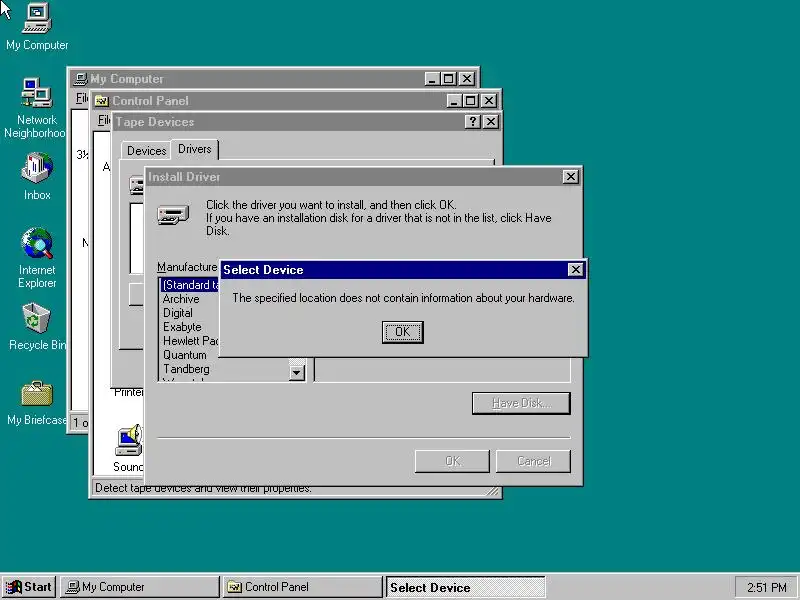Open the Start menu
Image resolution: width=800 pixels, height=600 pixels.
(x=29, y=587)
